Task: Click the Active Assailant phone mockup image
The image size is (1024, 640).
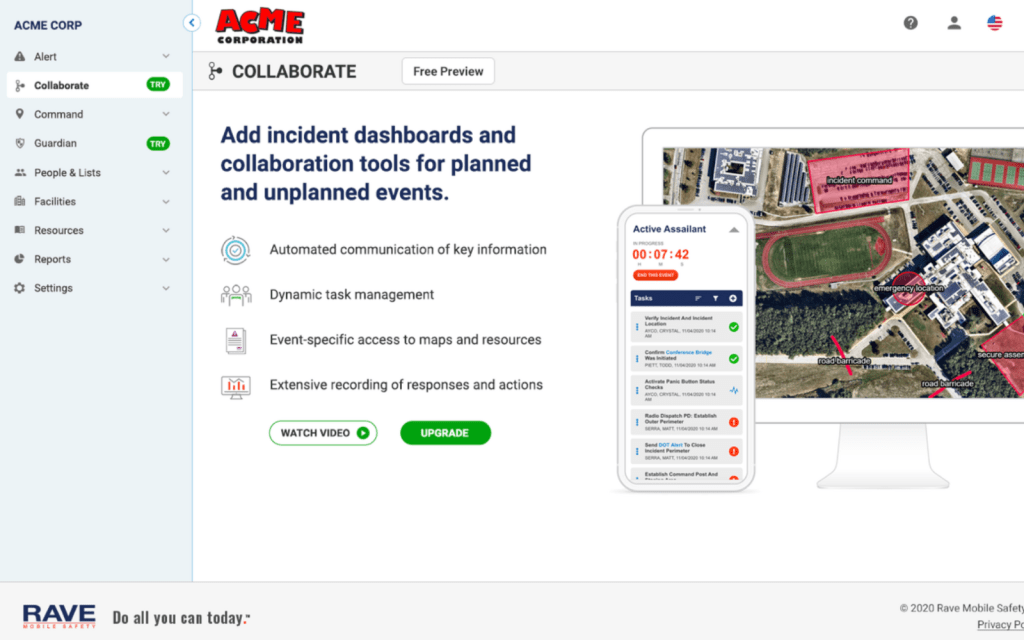Action: pyautogui.click(x=685, y=348)
